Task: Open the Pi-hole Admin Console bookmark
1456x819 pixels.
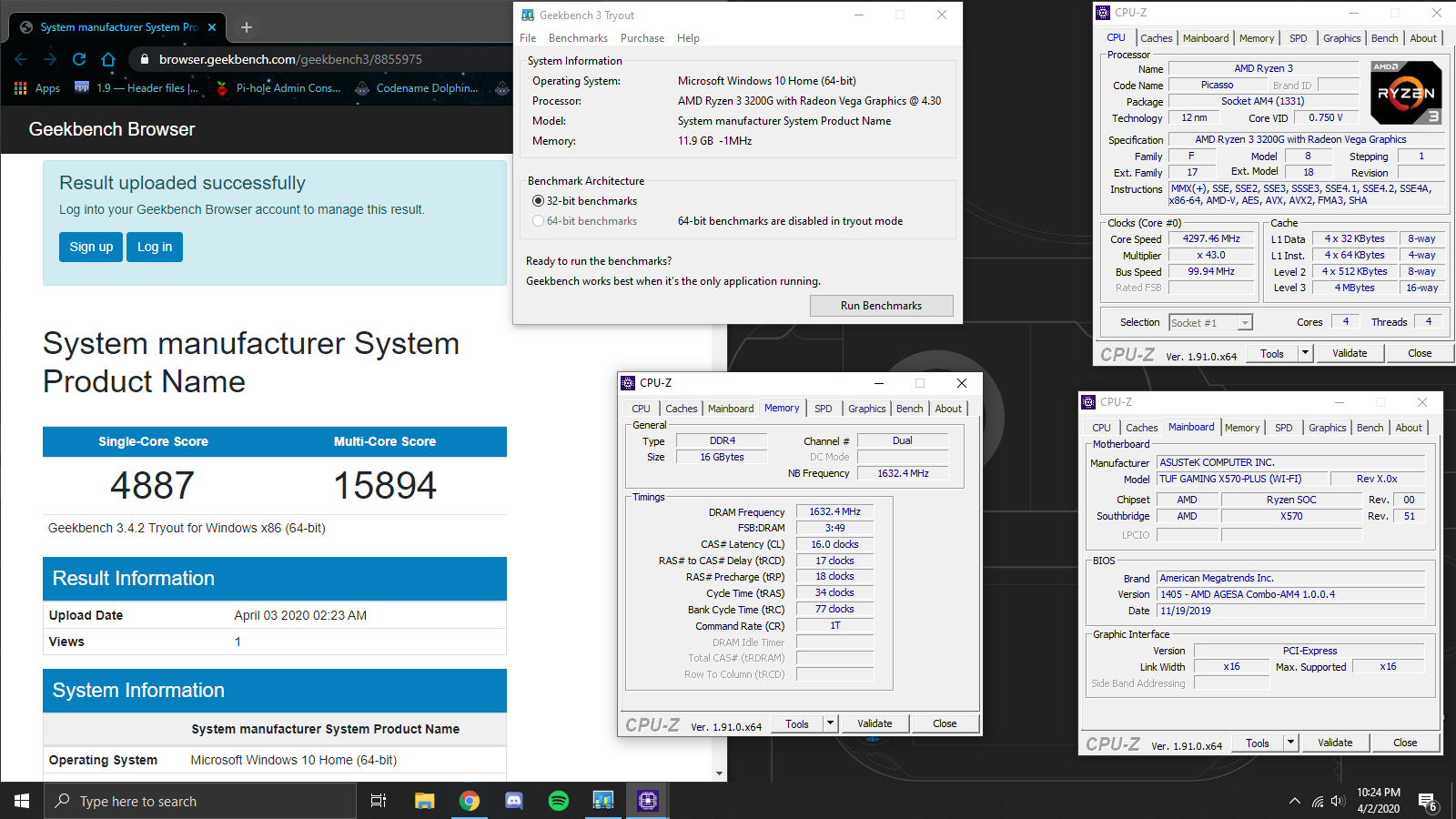Action: tap(278, 88)
